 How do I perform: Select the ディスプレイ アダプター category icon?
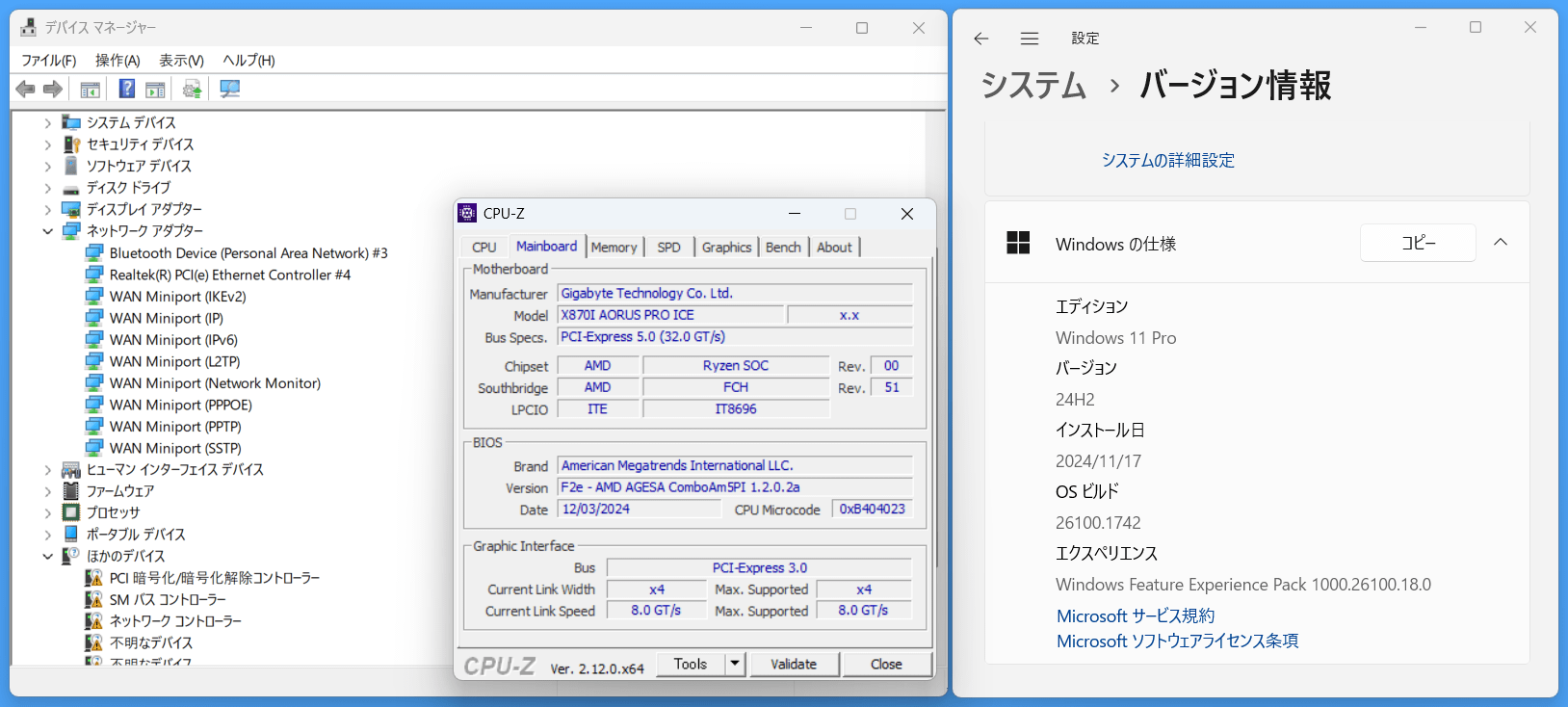coord(71,209)
